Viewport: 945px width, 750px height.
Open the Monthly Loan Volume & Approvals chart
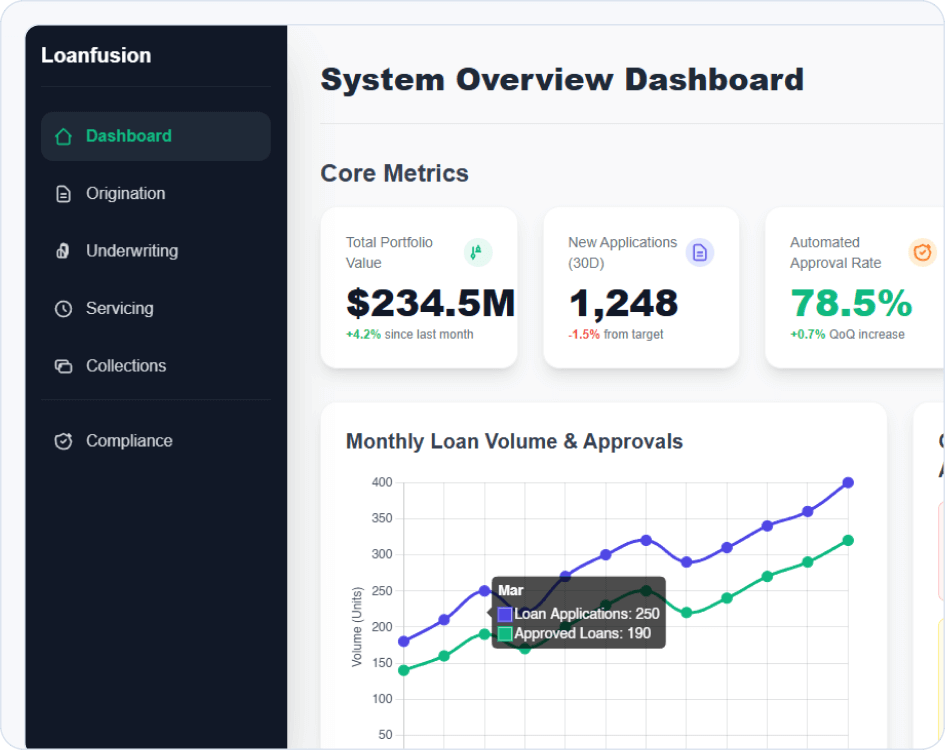click(514, 441)
